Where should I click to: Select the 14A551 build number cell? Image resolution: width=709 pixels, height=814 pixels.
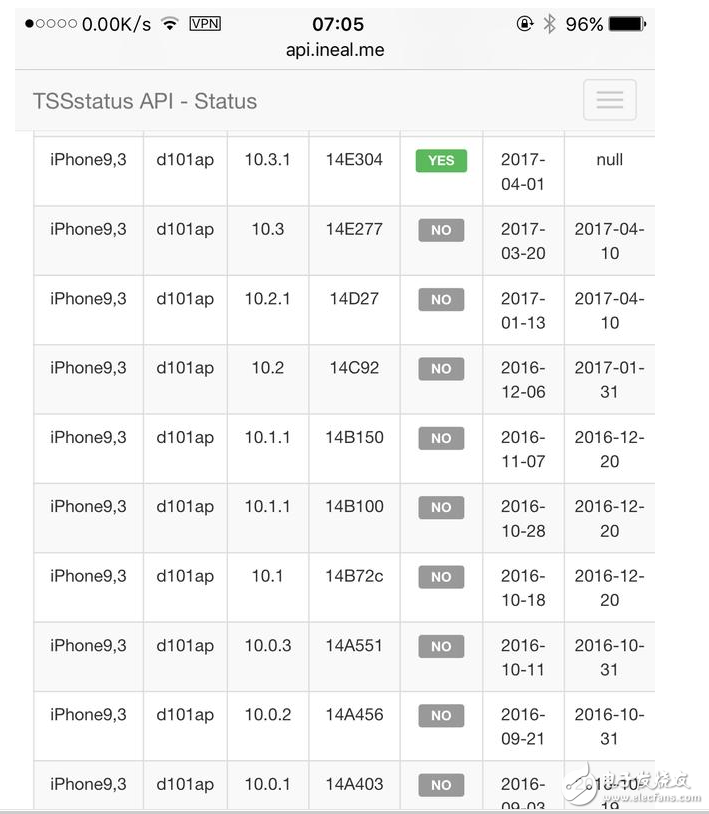[x=352, y=646]
